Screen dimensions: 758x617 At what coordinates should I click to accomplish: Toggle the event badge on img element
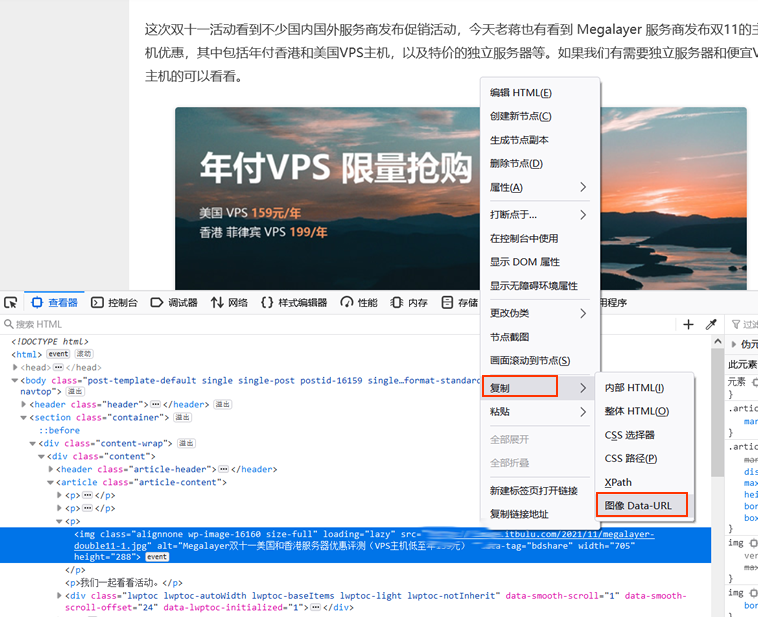pyautogui.click(x=157, y=557)
